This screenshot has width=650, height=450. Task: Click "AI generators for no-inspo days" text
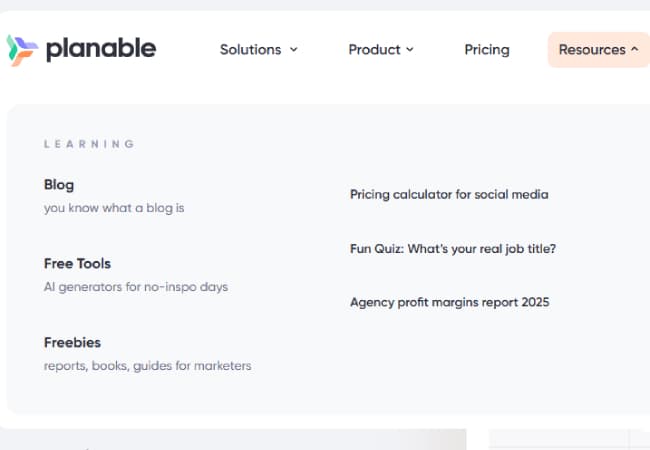[x=136, y=287]
